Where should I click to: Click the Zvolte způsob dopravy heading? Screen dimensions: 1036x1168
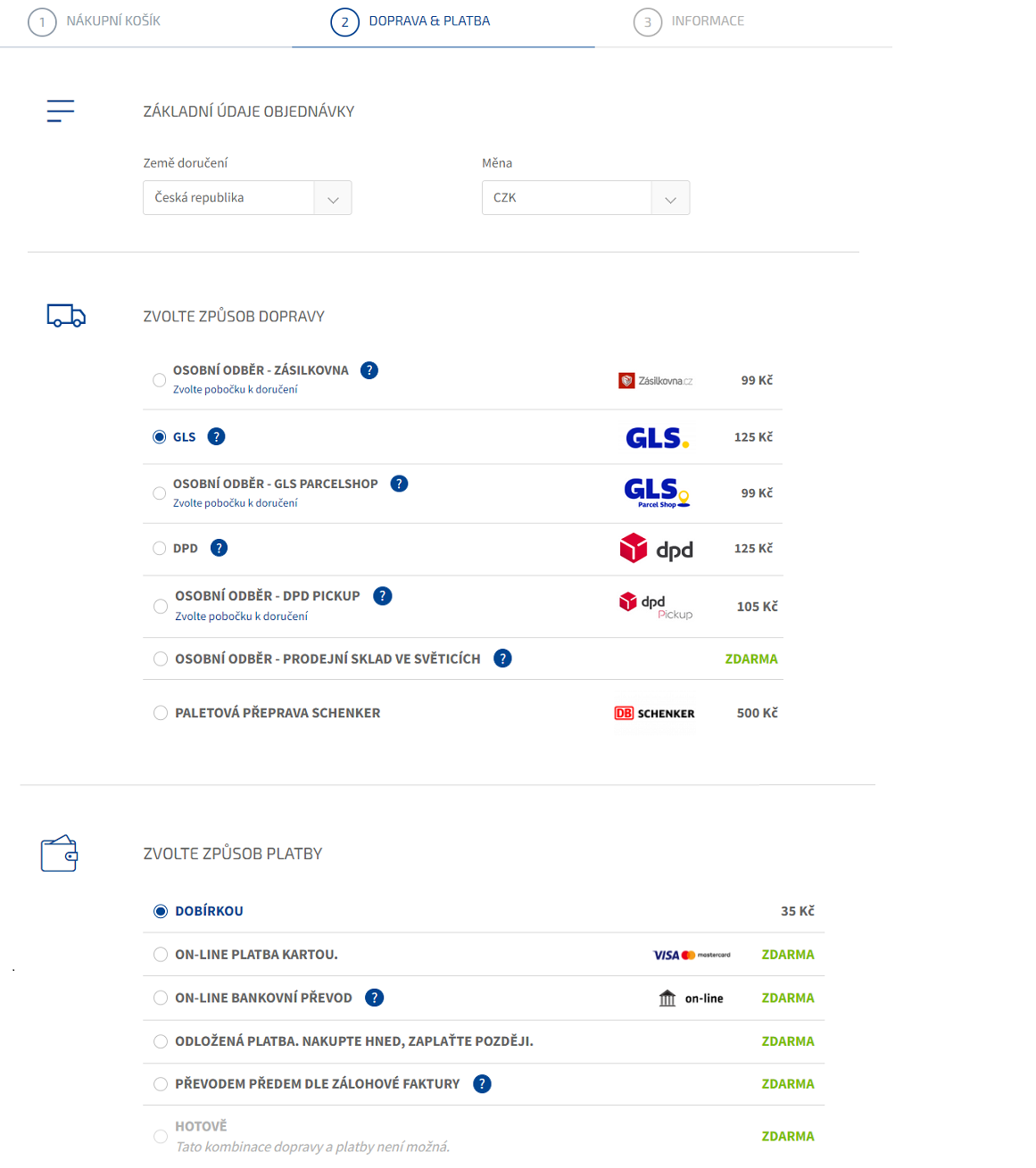[234, 317]
